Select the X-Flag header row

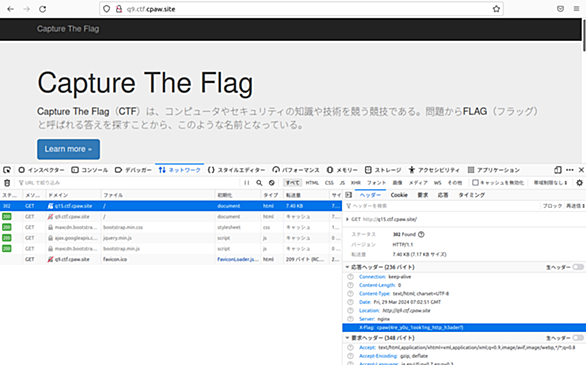click(x=464, y=328)
